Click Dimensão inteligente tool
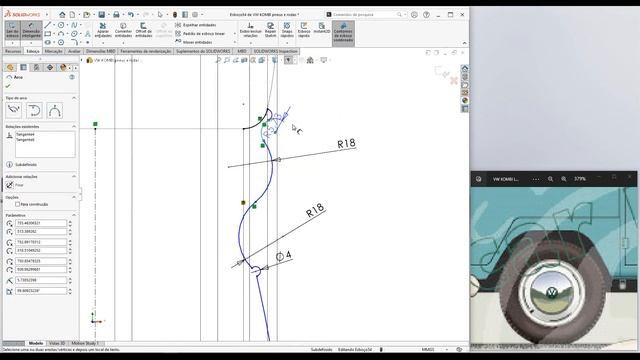Image resolution: width=640 pixels, height=360 pixels. tap(31, 30)
